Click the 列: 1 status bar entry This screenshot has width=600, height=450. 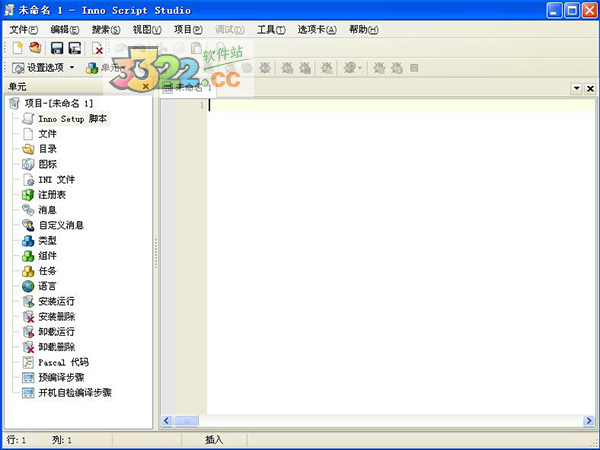[x=62, y=440]
